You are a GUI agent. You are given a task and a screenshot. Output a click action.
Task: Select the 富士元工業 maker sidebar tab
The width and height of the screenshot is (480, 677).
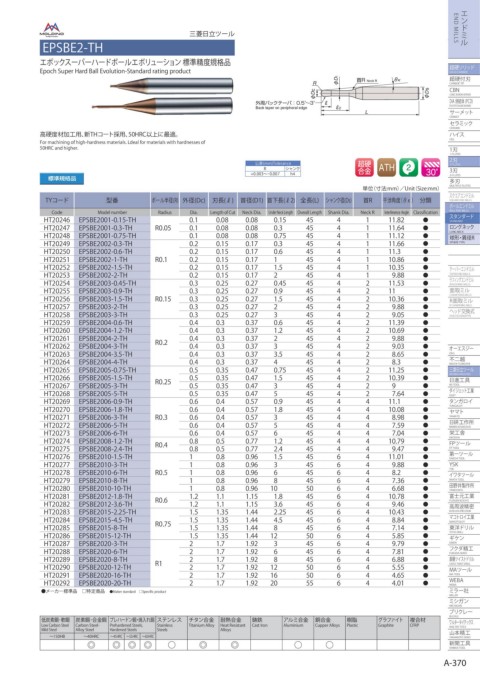tap(464, 497)
